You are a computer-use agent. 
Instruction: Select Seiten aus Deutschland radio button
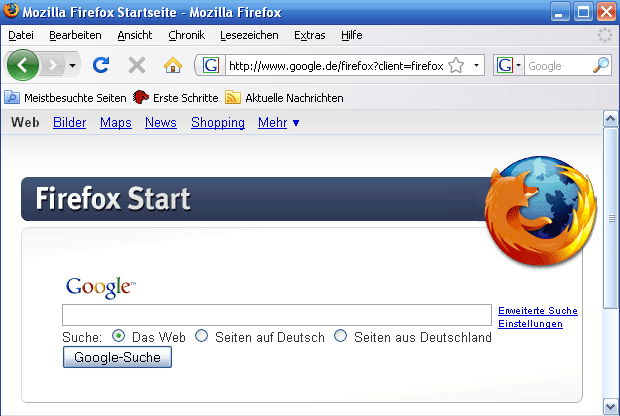click(340, 336)
